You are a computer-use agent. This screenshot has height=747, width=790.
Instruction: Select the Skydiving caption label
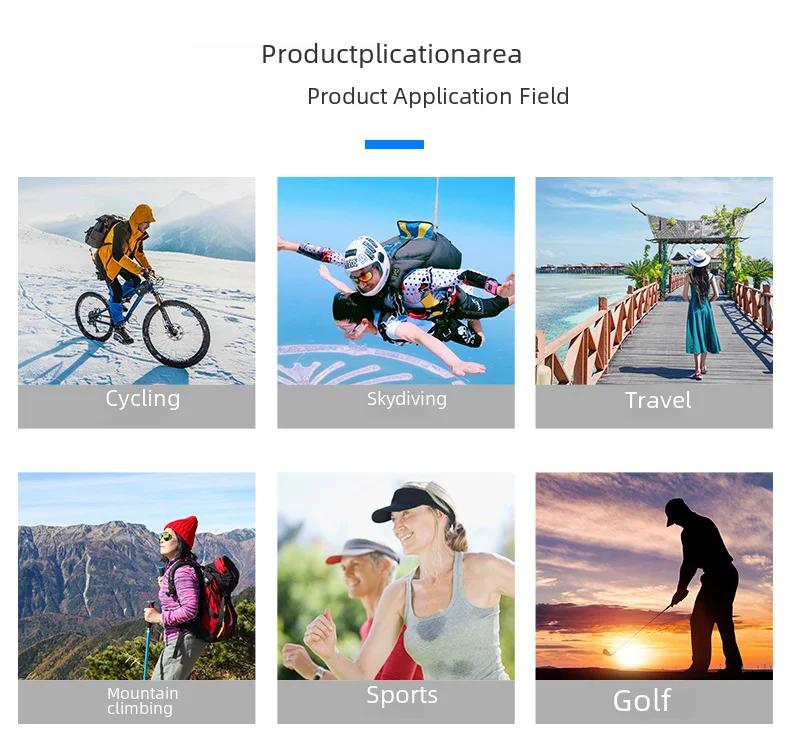(x=407, y=399)
